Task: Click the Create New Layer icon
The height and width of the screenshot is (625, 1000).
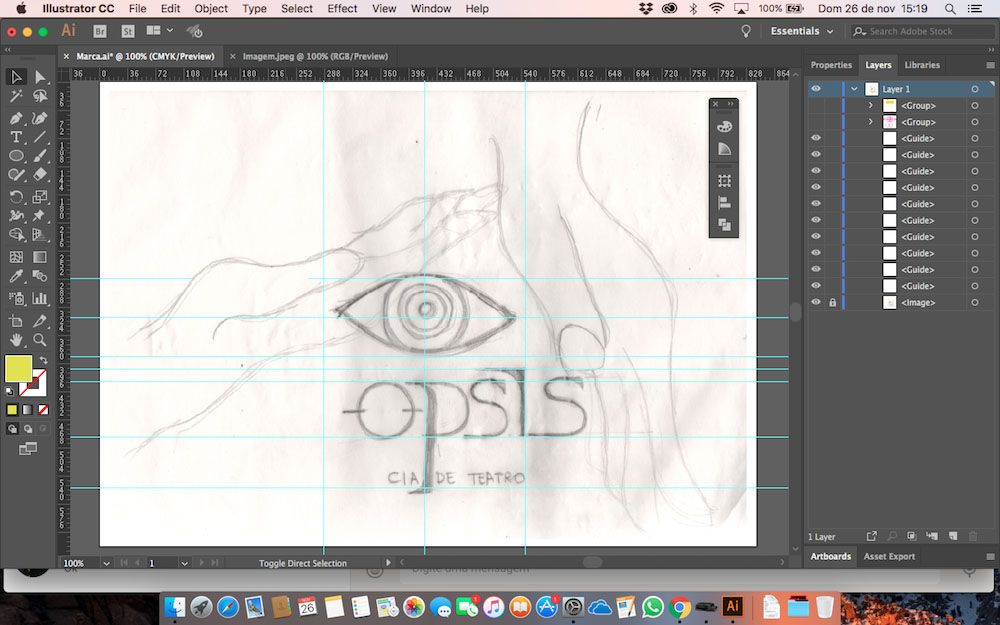Action: (953, 537)
